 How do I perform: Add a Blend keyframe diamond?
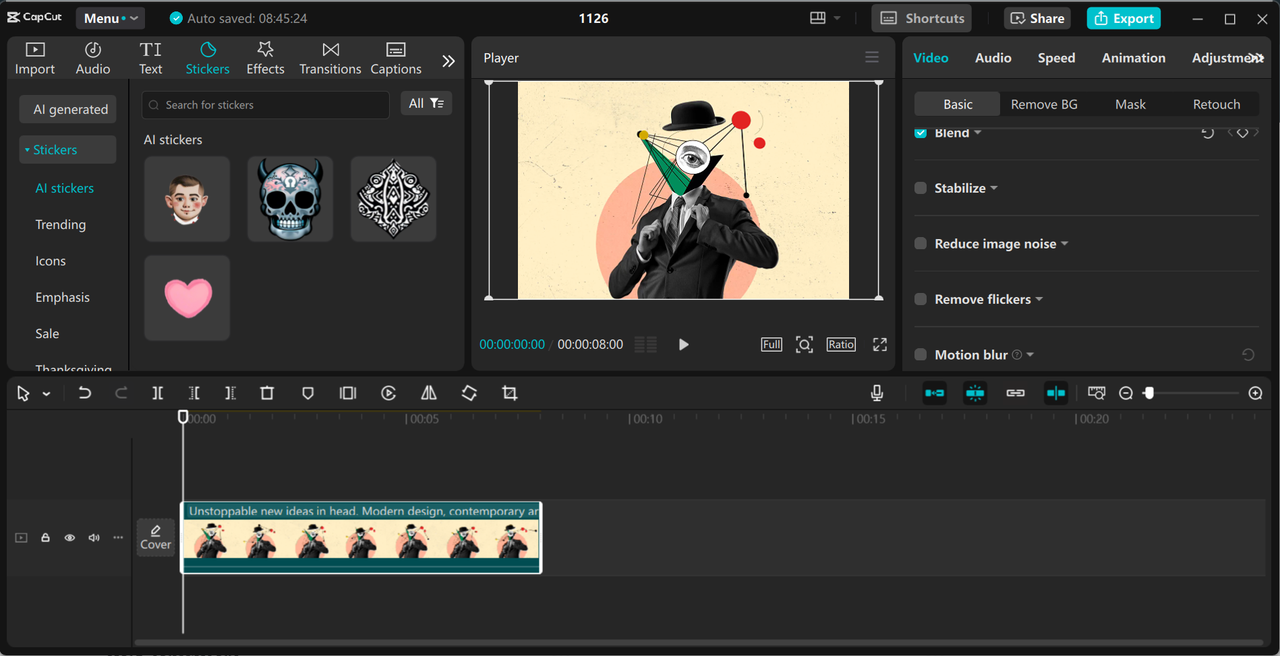[x=1243, y=133]
